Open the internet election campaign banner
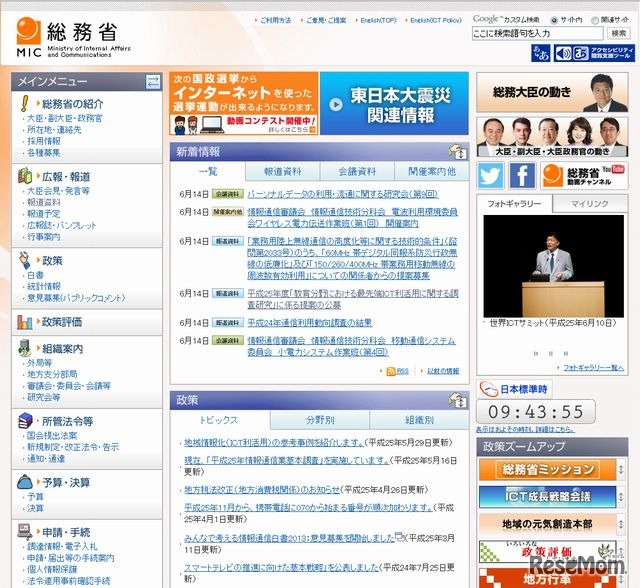This screenshot has height=588, width=640. (244, 103)
